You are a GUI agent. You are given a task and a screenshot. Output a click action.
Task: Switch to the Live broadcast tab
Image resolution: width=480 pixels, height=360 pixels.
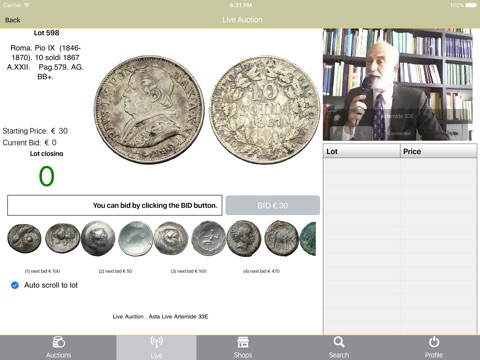[x=156, y=342]
